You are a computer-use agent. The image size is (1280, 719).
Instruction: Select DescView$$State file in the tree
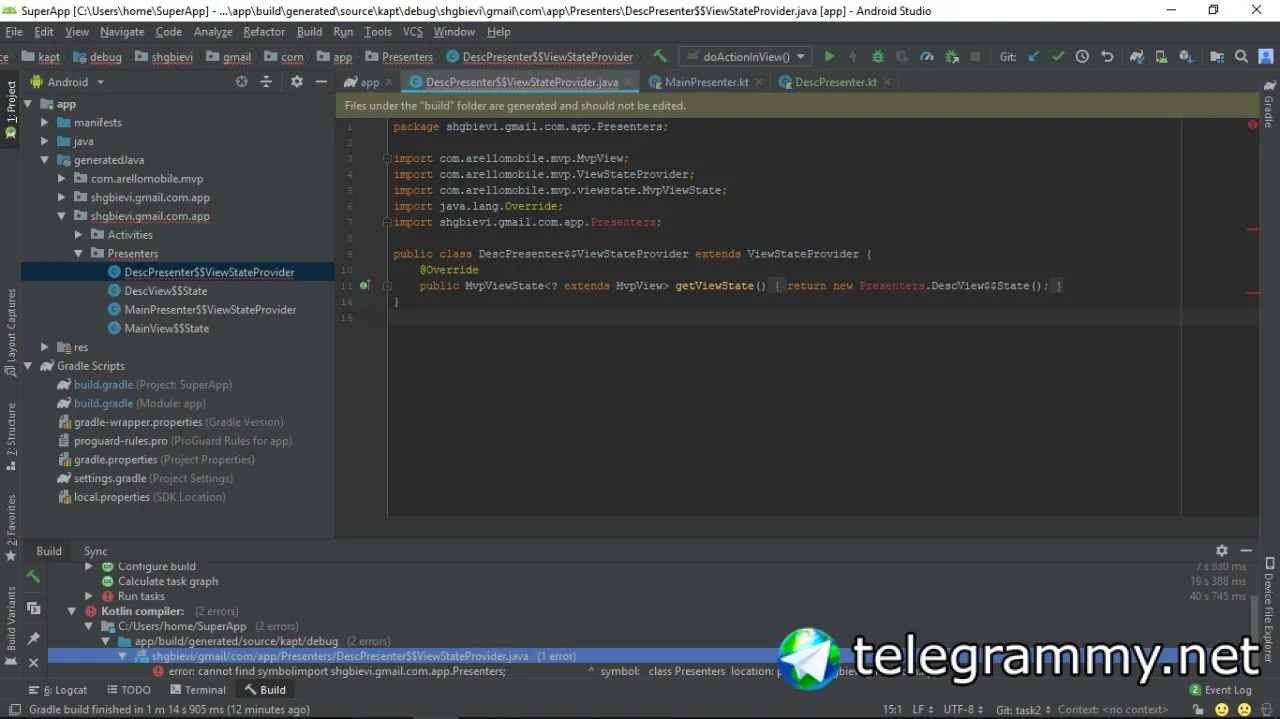point(166,291)
